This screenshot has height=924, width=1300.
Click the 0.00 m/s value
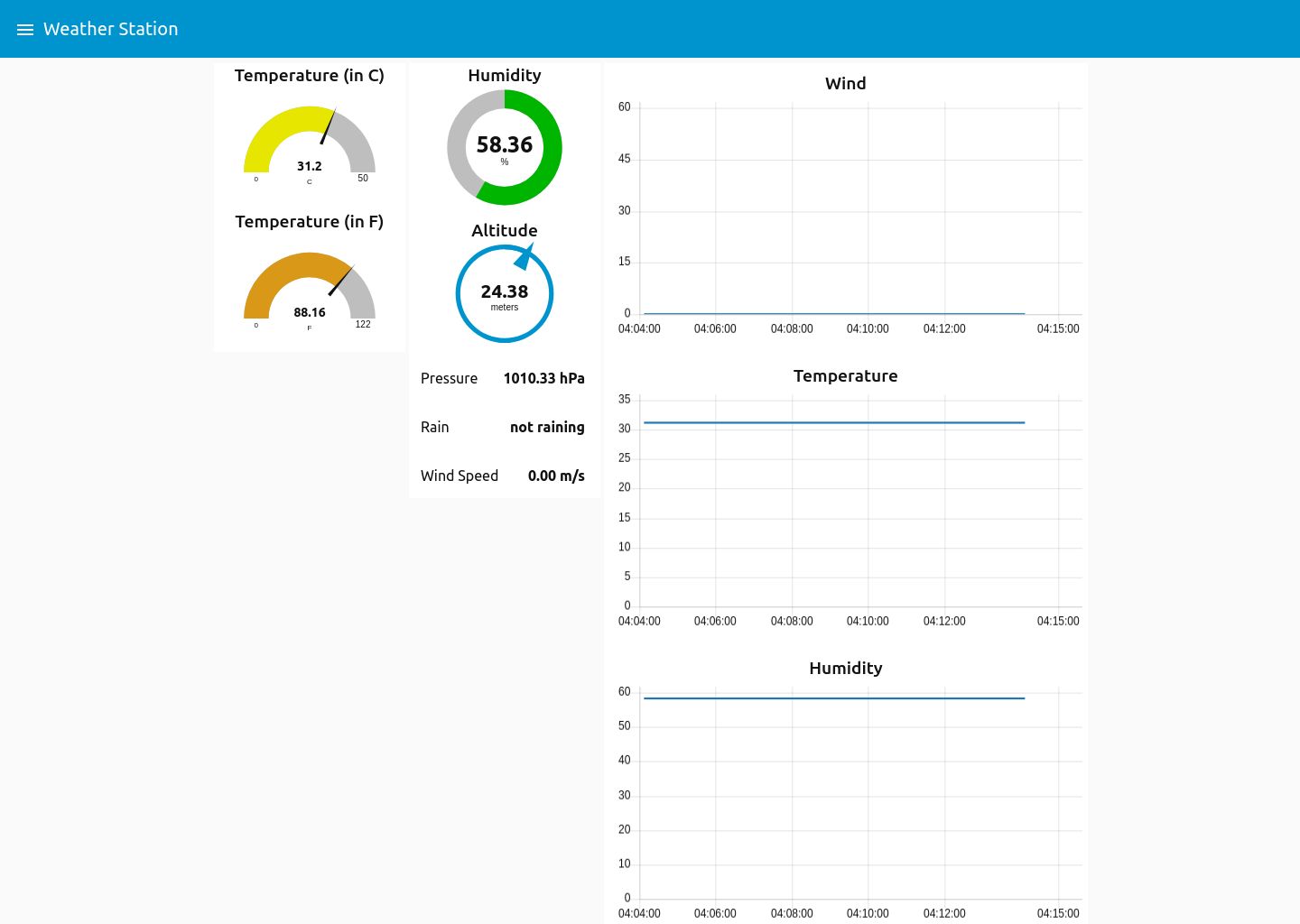(x=556, y=476)
